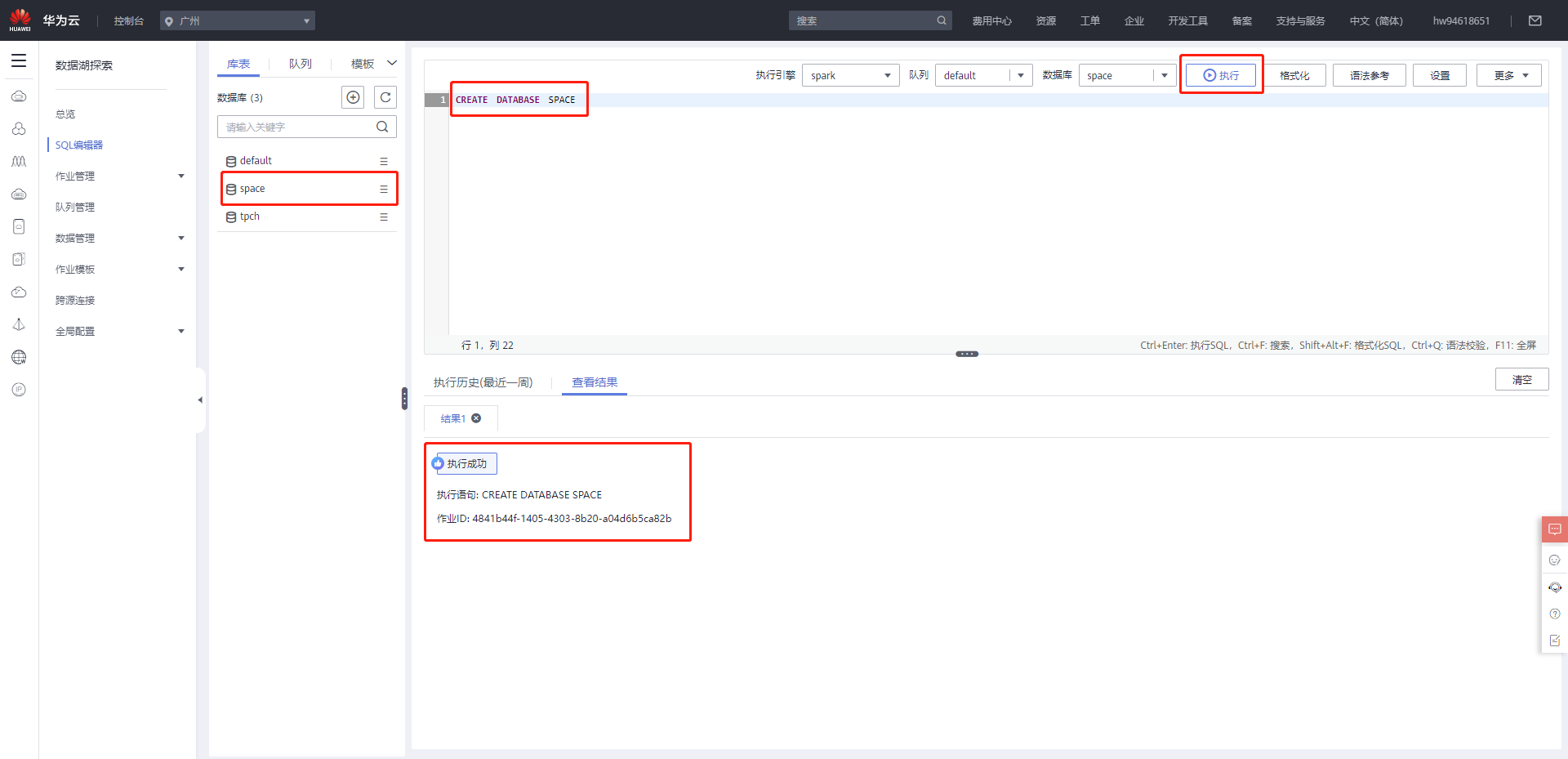Open the 查看结果 tab
1568x759 pixels.
(x=595, y=382)
